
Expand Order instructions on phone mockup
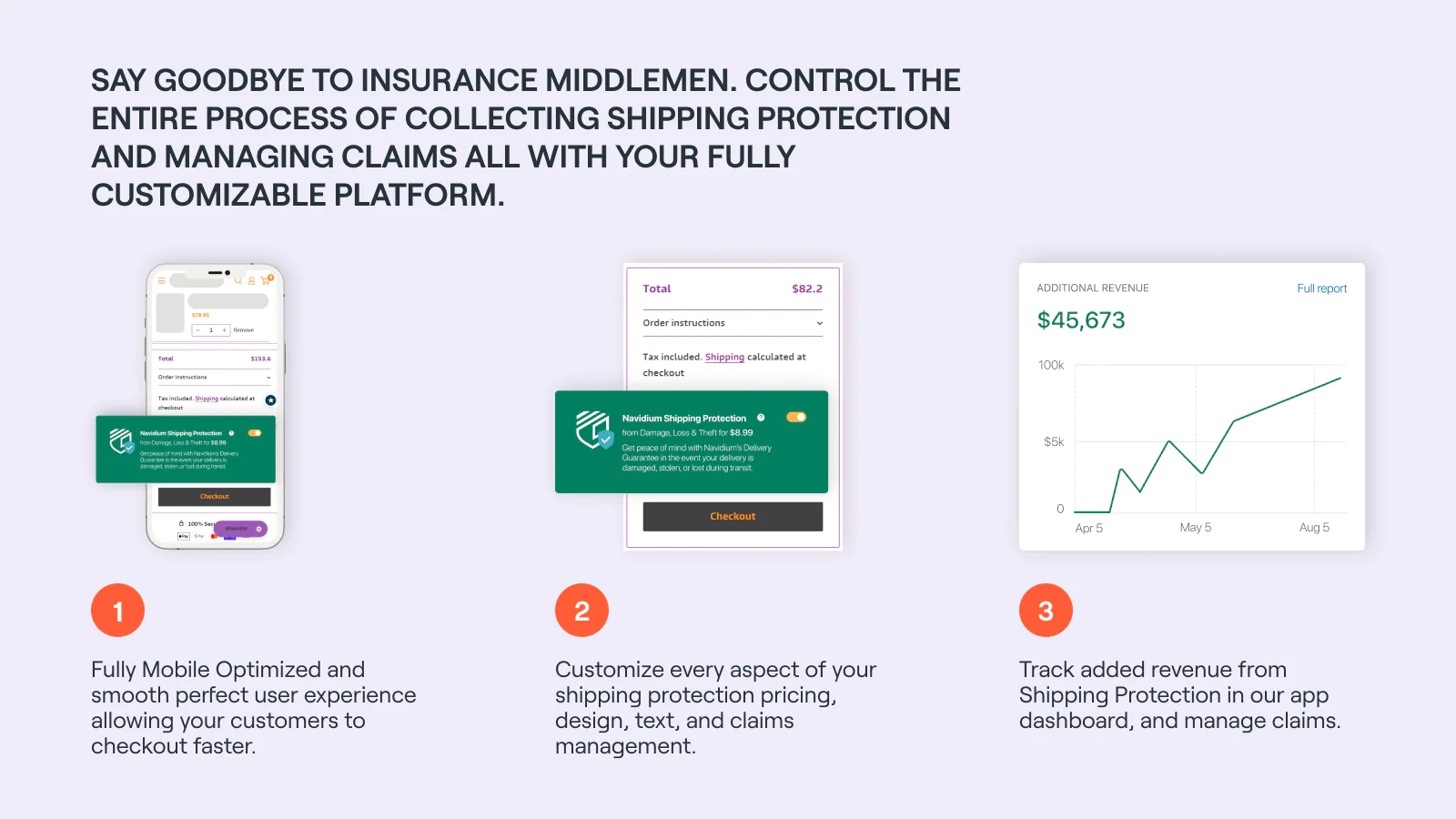point(268,377)
